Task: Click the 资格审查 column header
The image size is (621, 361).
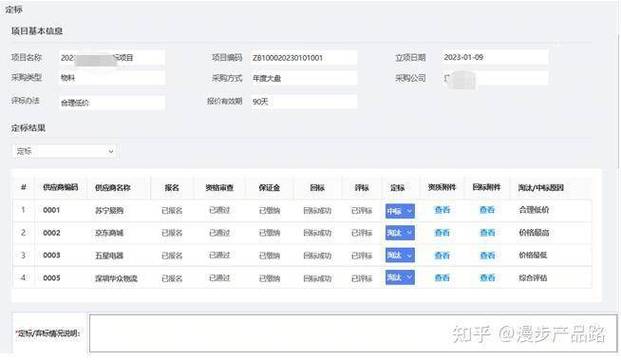Action: (x=219, y=188)
